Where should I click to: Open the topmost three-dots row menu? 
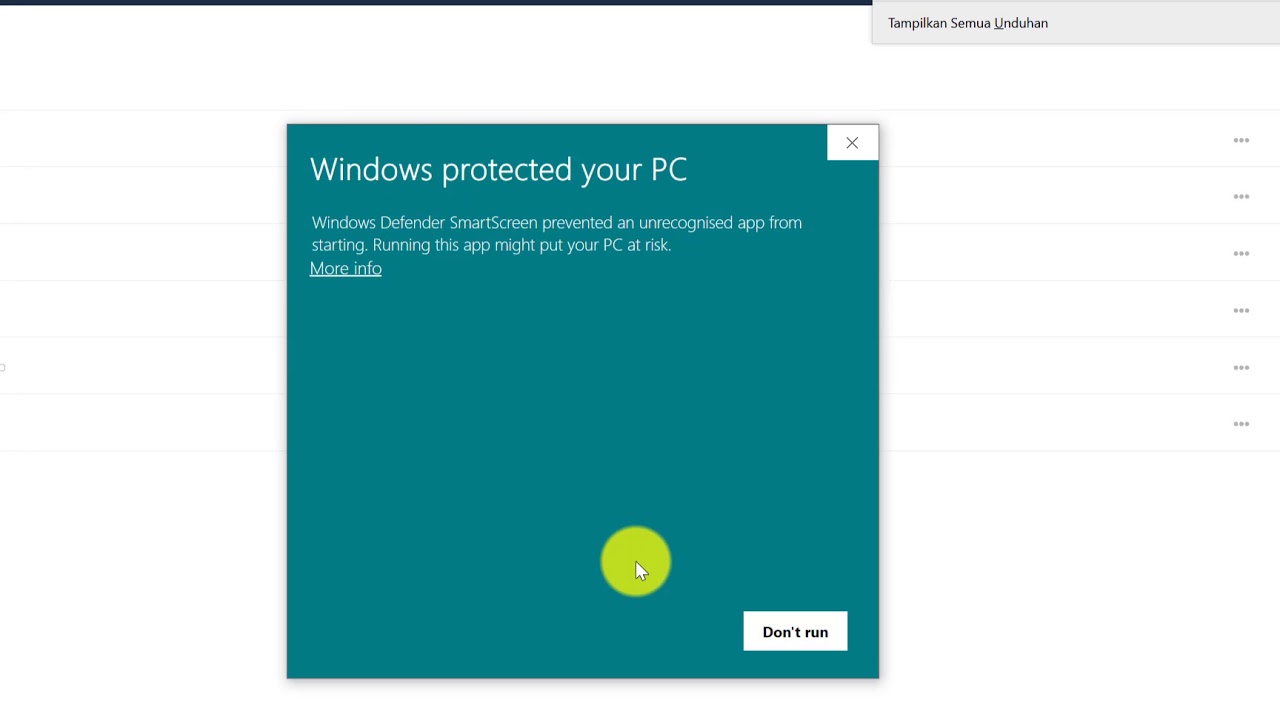click(x=1241, y=140)
